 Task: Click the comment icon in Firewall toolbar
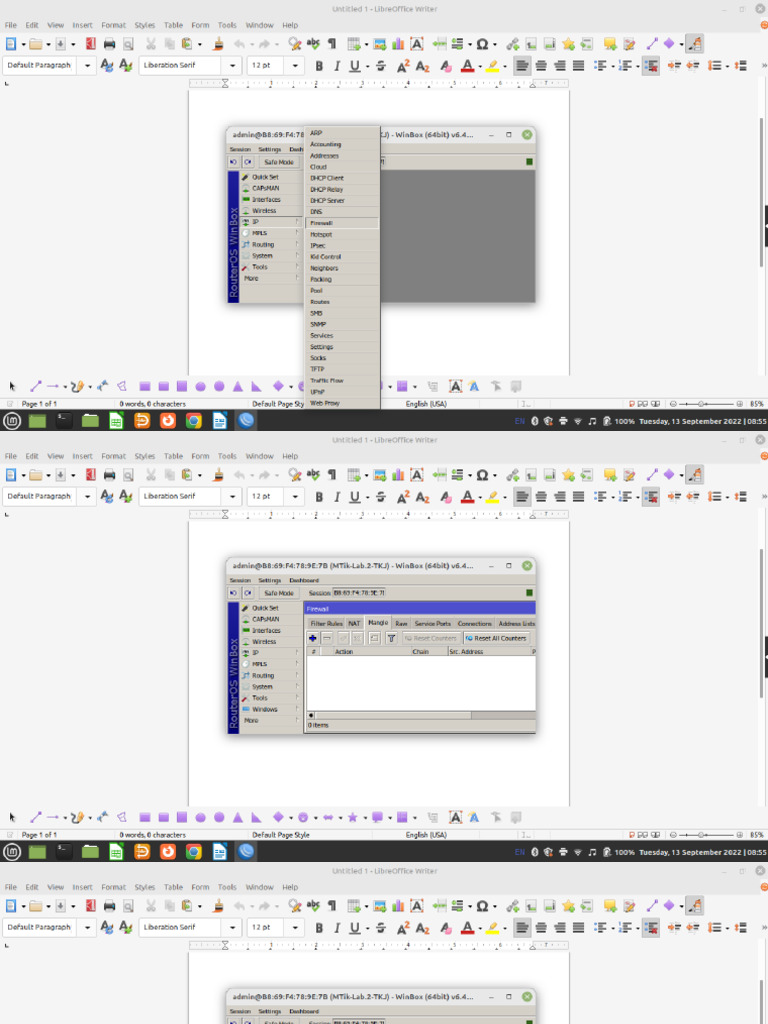[374, 638]
